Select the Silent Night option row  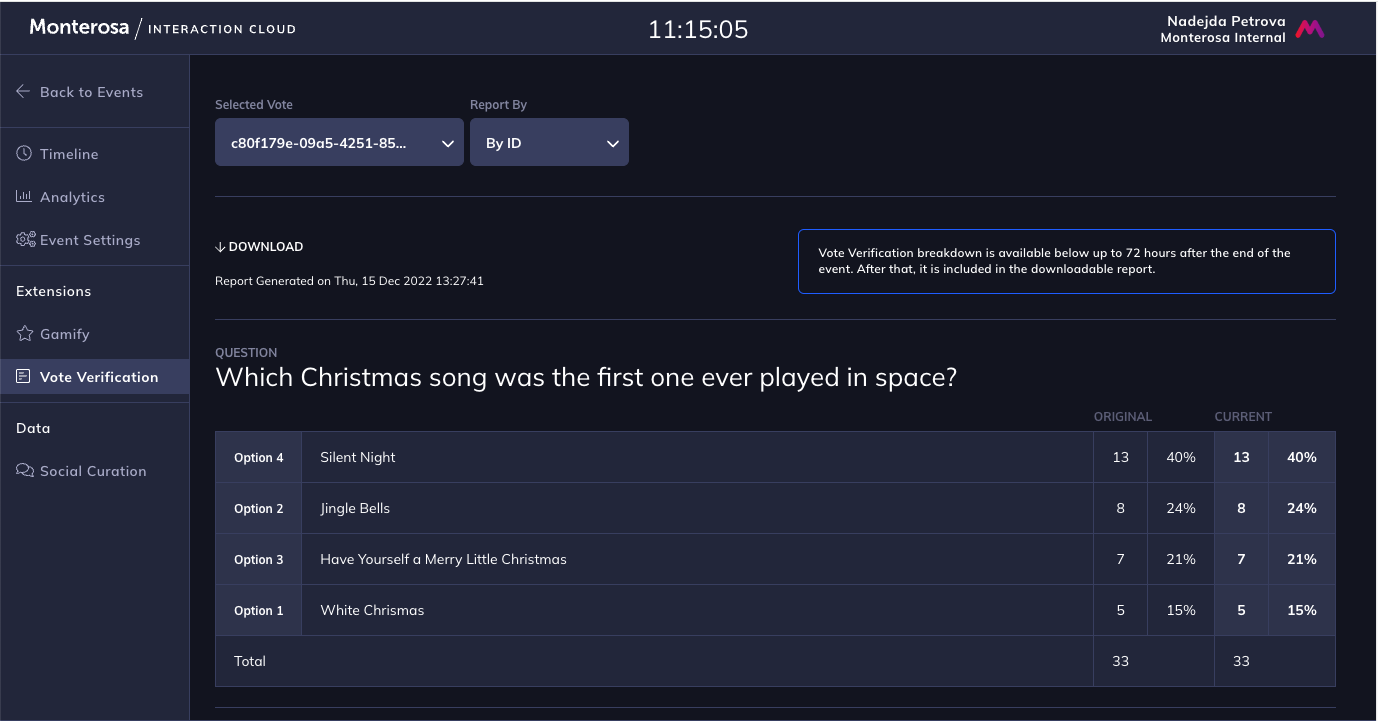pyautogui.click(x=358, y=457)
